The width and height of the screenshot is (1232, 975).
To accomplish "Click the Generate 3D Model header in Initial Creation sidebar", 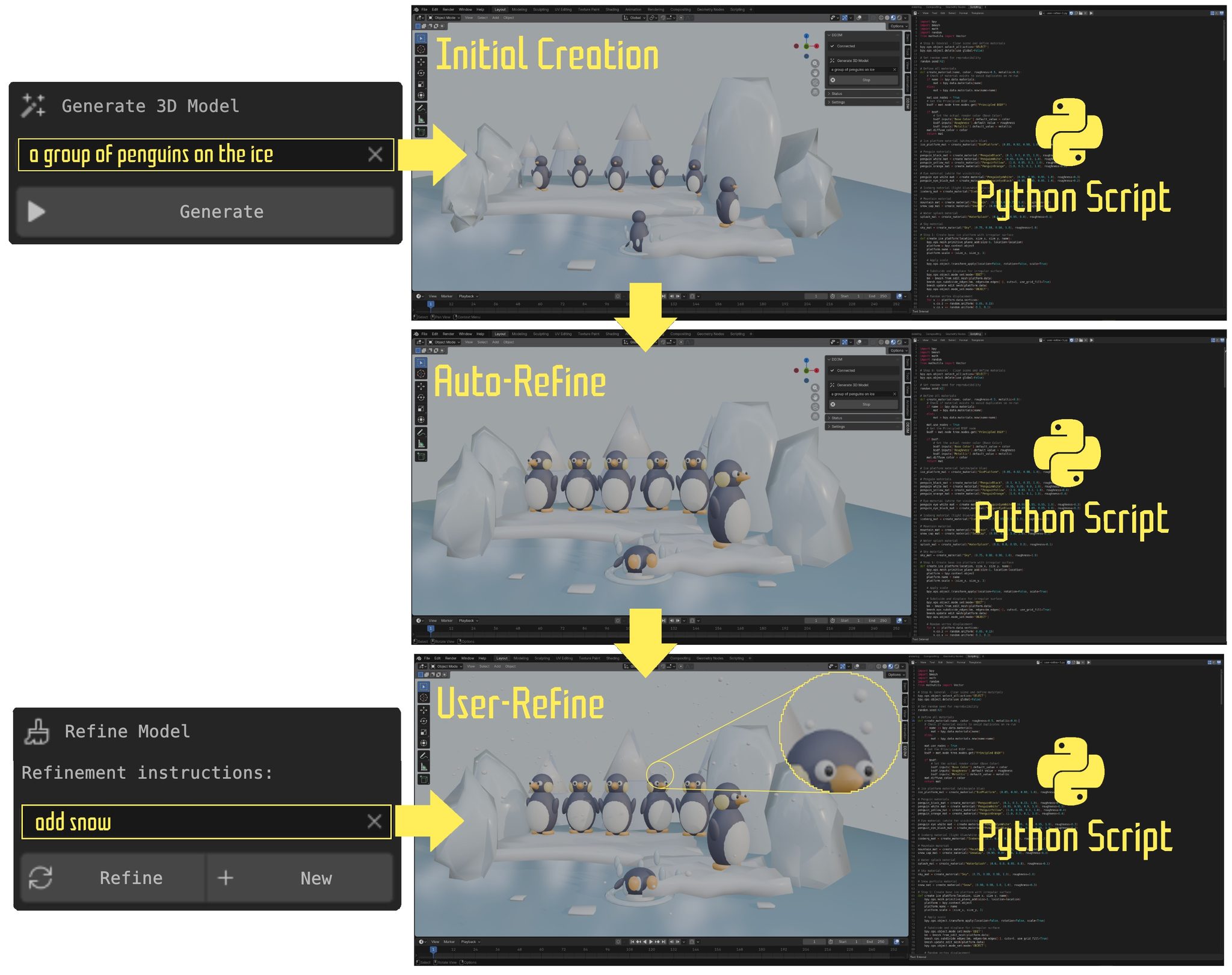I will 853,61.
